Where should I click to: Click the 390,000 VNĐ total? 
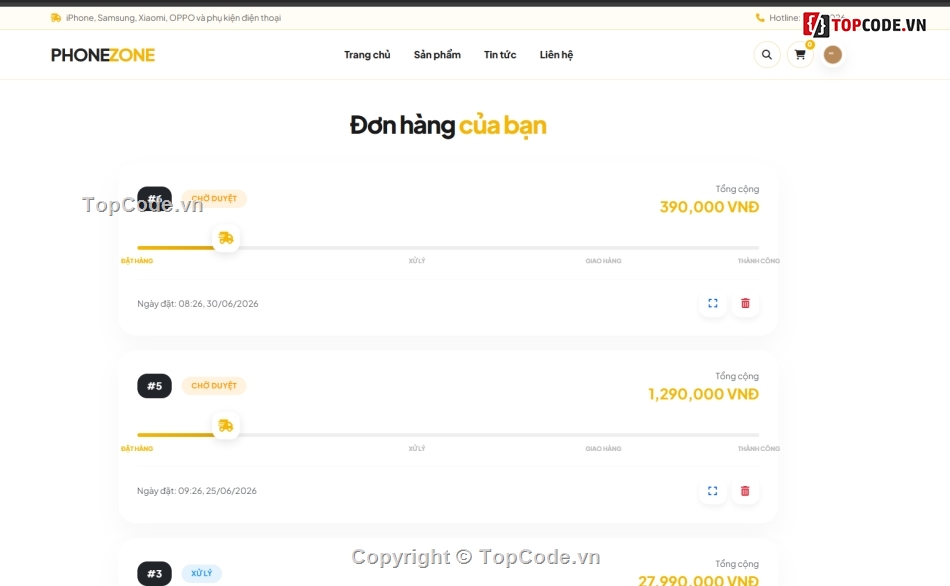pos(709,207)
